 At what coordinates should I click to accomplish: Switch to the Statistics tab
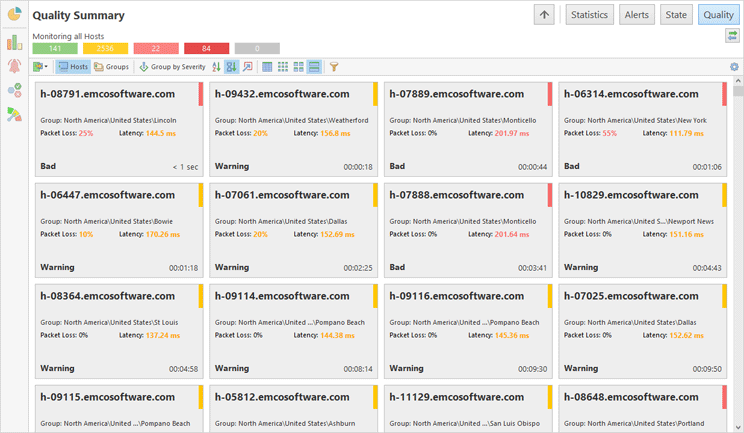[589, 15]
